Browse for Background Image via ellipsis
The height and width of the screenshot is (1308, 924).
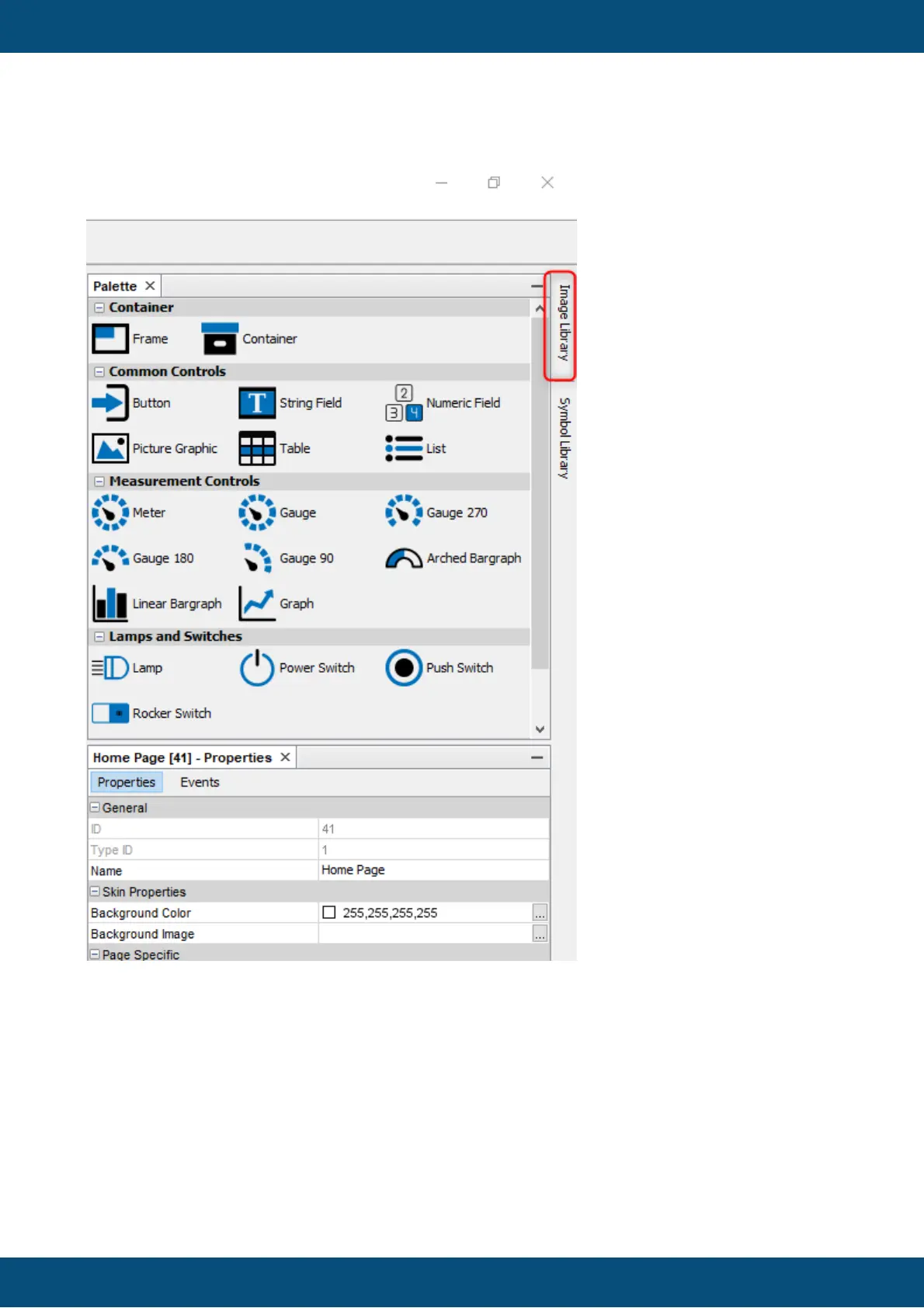tap(540, 934)
